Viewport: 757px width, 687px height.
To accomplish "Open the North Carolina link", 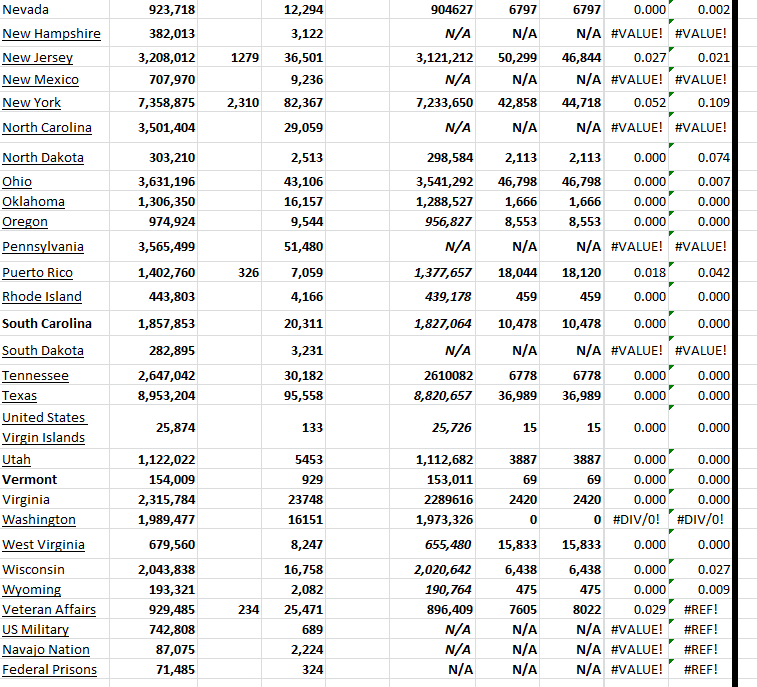I will (47, 127).
